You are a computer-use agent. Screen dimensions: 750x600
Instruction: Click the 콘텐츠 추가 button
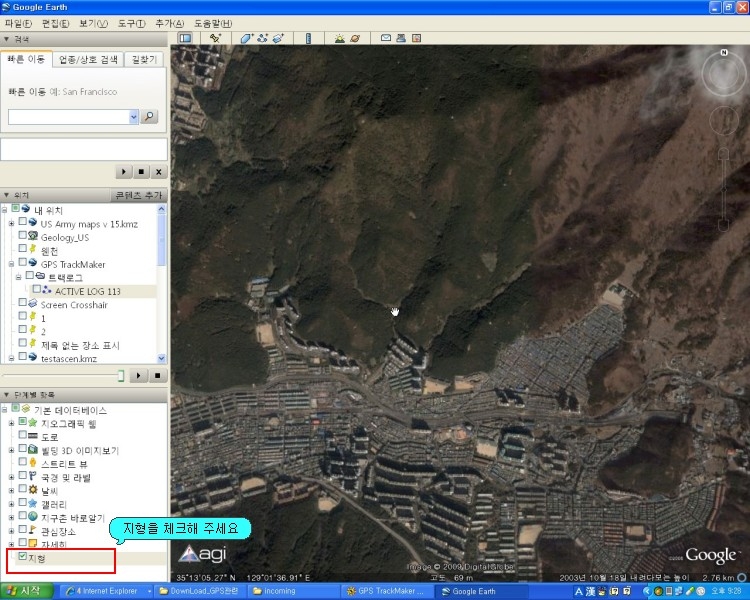(138, 195)
